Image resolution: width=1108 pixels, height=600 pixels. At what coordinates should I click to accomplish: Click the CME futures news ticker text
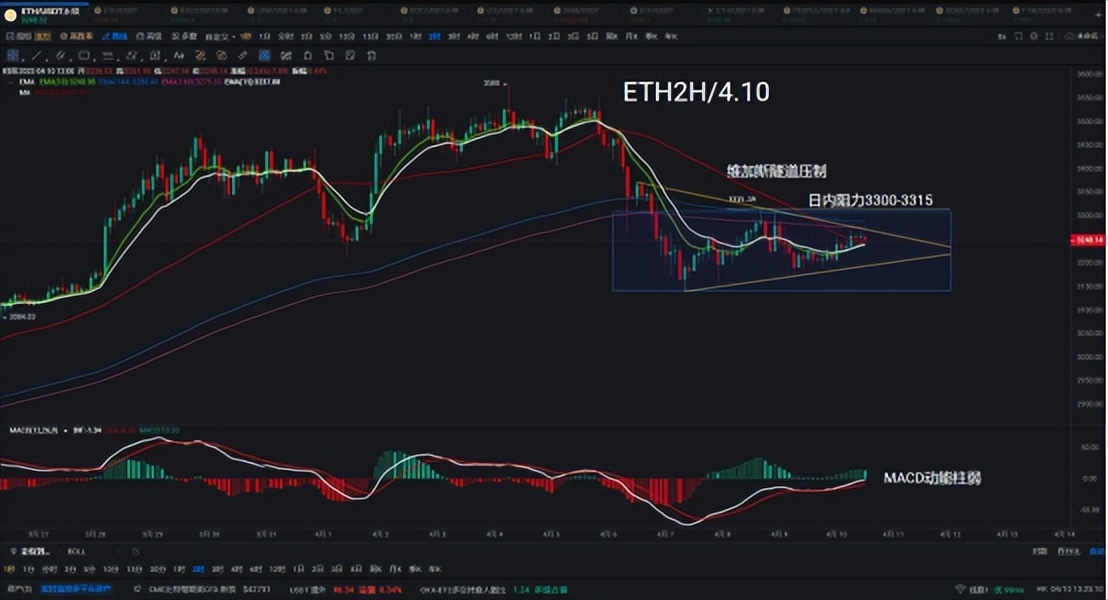tap(210, 589)
